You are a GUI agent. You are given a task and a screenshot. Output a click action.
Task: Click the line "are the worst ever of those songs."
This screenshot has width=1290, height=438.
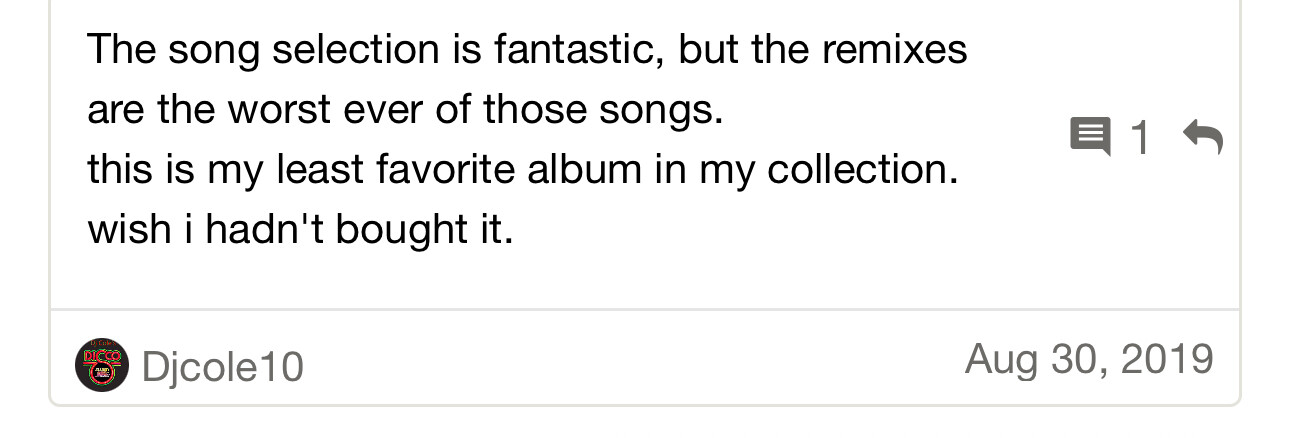pyautogui.click(x=405, y=109)
